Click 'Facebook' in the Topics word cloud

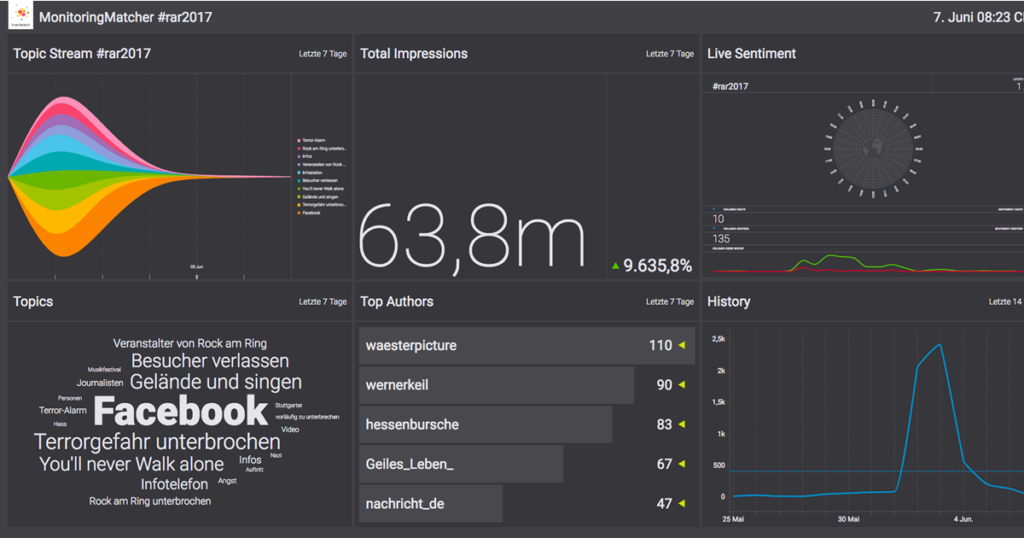[181, 411]
